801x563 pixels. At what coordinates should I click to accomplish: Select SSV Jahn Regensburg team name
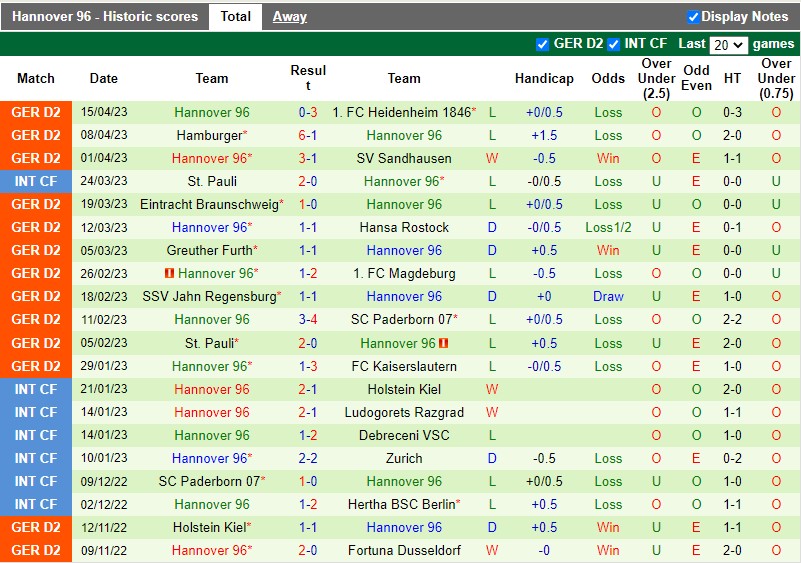tap(209, 296)
